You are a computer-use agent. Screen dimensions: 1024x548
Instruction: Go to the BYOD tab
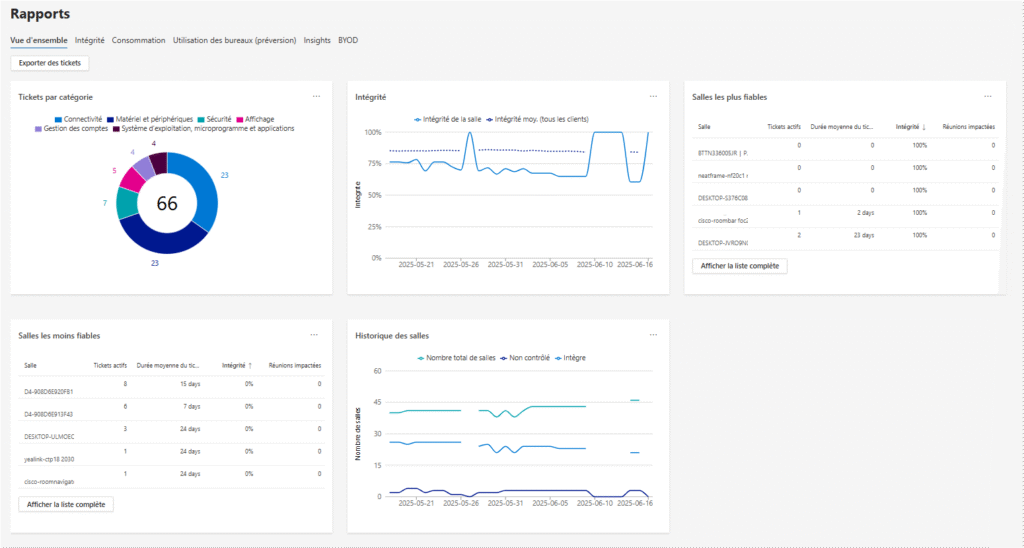click(348, 40)
